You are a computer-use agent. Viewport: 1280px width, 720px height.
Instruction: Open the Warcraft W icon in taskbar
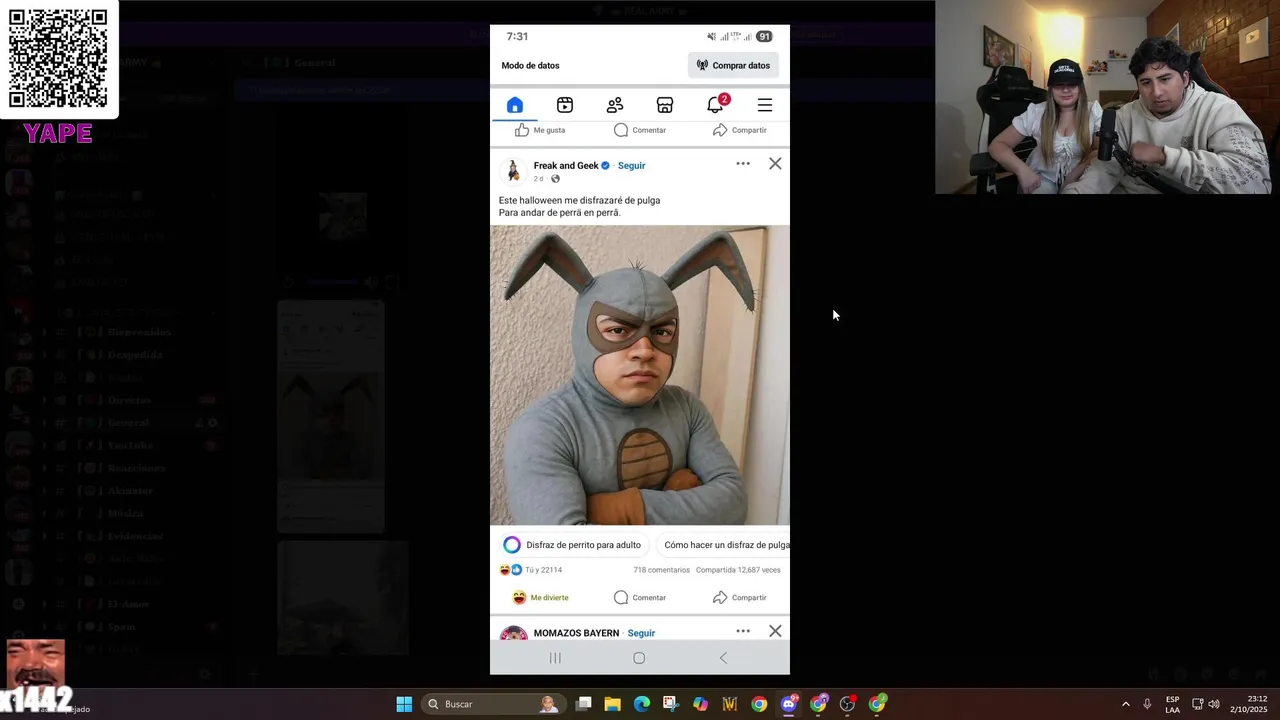coord(730,704)
